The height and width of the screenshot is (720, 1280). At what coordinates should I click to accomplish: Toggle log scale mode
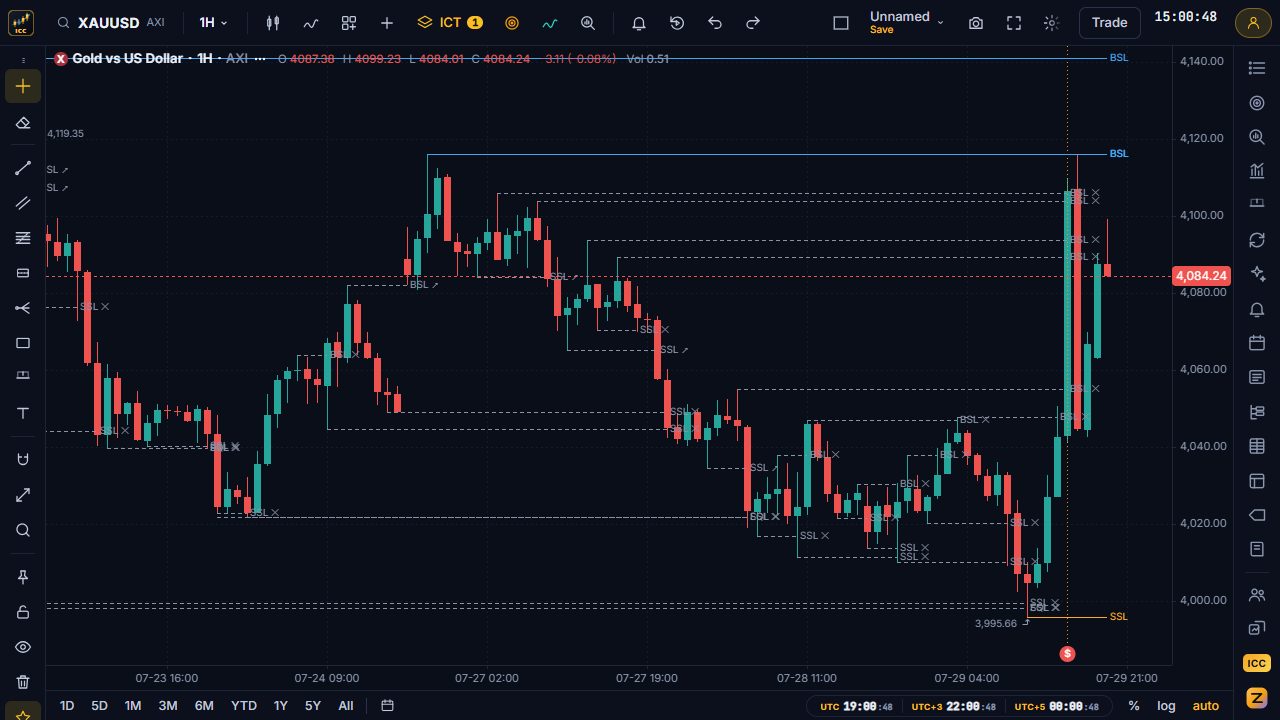(1166, 705)
